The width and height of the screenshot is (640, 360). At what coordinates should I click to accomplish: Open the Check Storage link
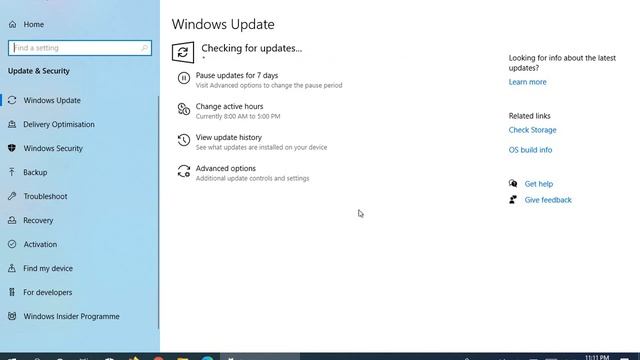click(532, 130)
